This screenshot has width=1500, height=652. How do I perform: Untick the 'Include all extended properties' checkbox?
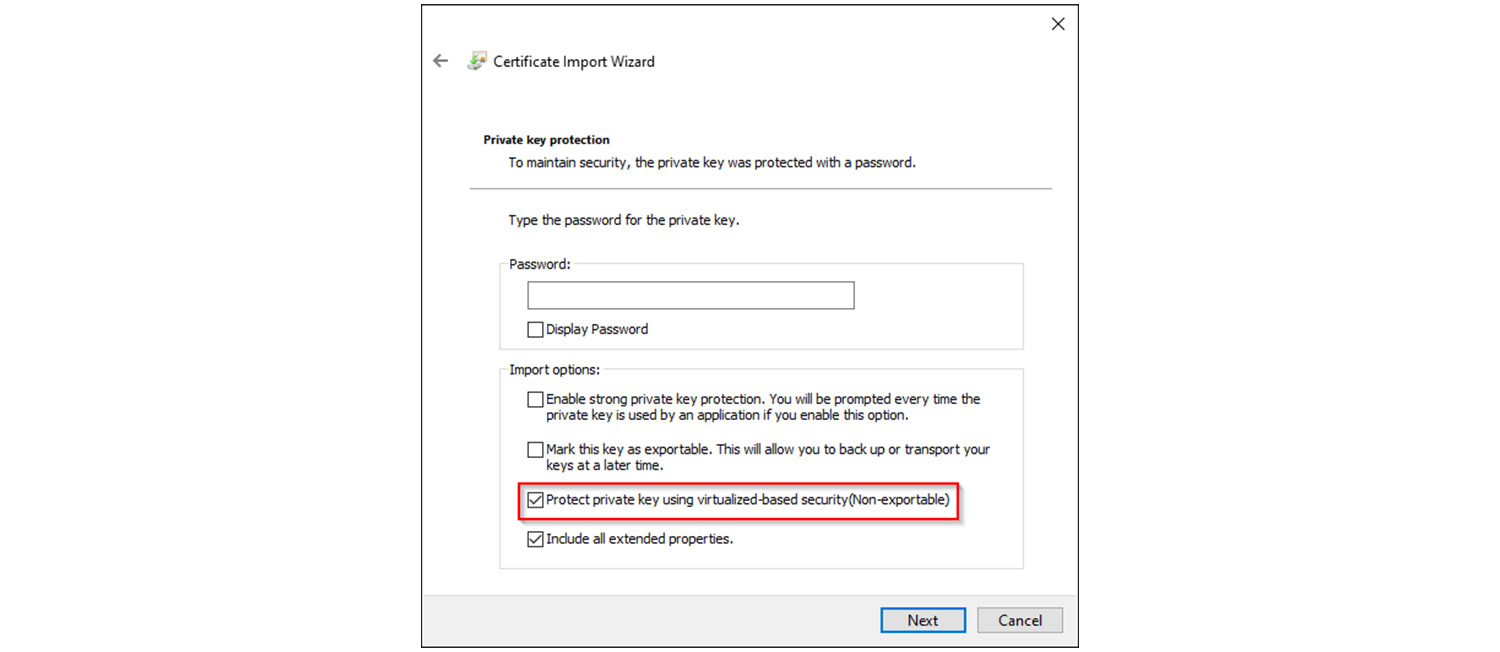point(536,539)
